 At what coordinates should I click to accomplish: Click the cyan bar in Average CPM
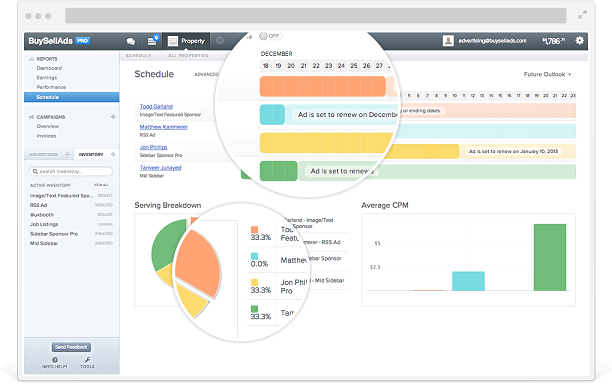(468, 281)
